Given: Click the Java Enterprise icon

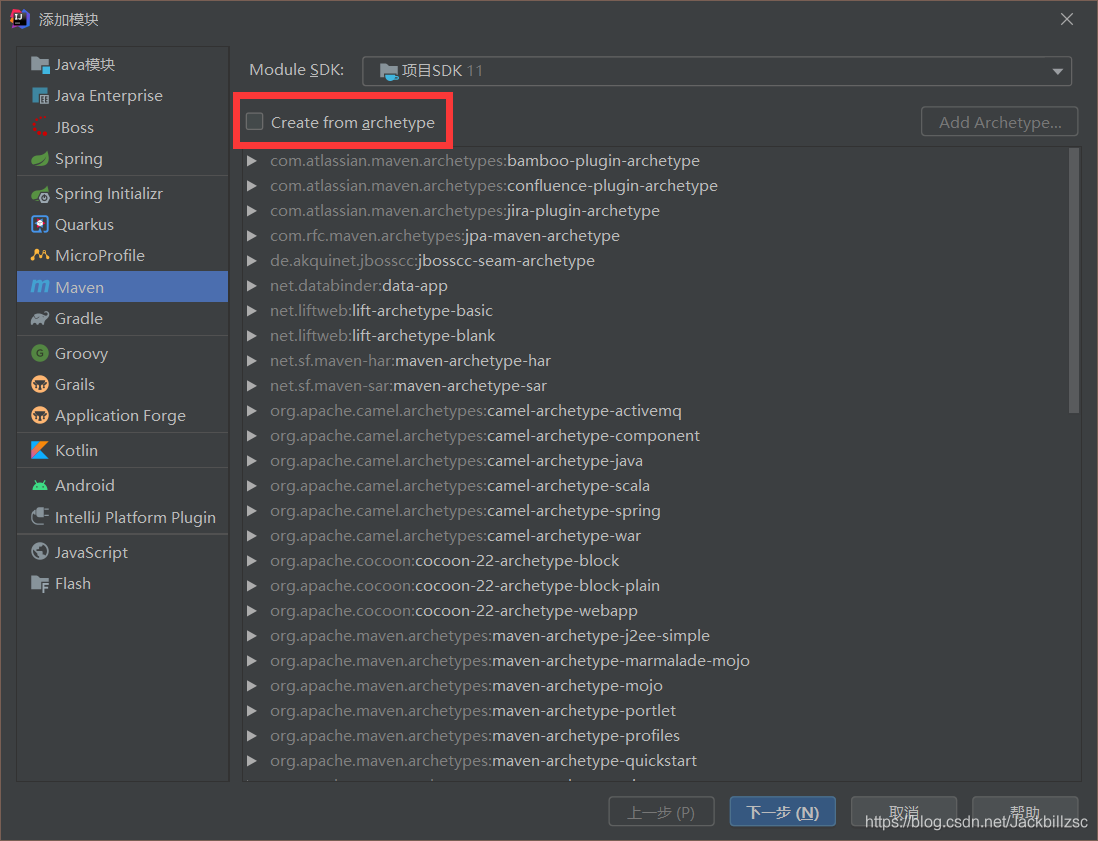Looking at the screenshot, I should click(x=40, y=95).
